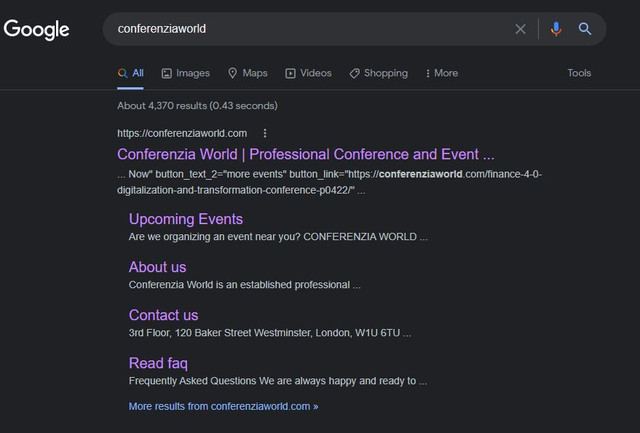
Task: Click the 'About 4,370 results' count text
Action: (x=197, y=106)
